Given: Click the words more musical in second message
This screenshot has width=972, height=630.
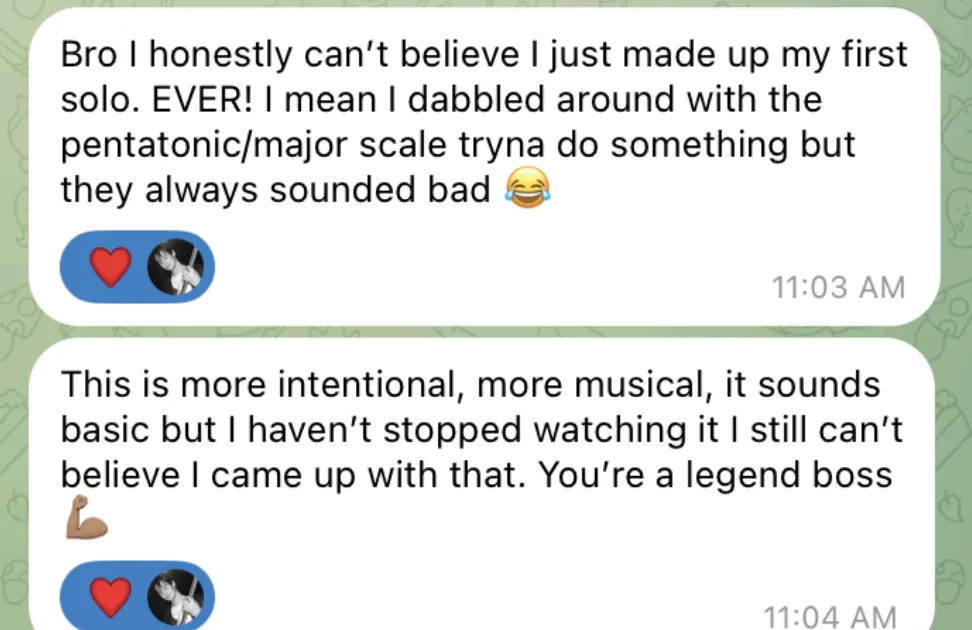Looking at the screenshot, I should (x=565, y=385).
